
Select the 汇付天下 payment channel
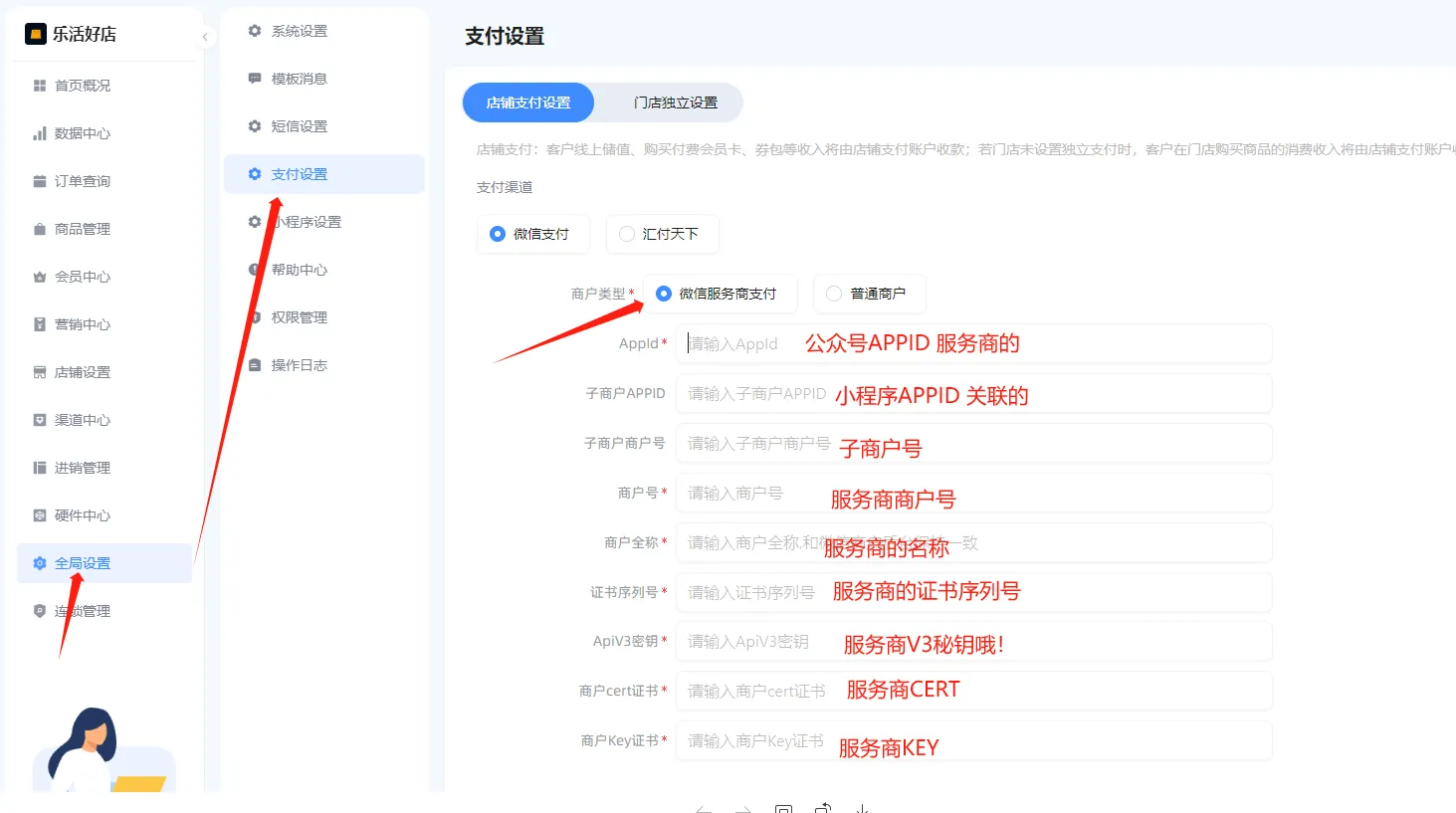coord(662,234)
